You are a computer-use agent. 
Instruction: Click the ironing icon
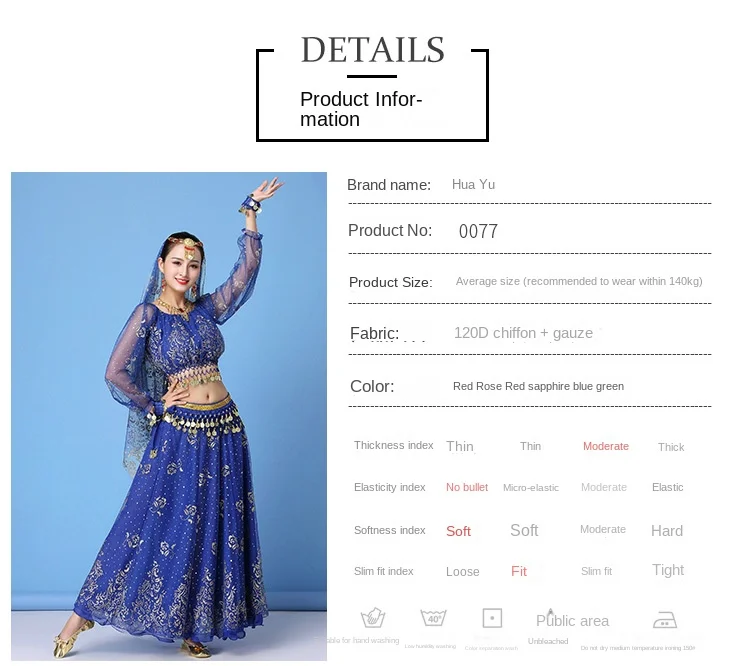665,620
